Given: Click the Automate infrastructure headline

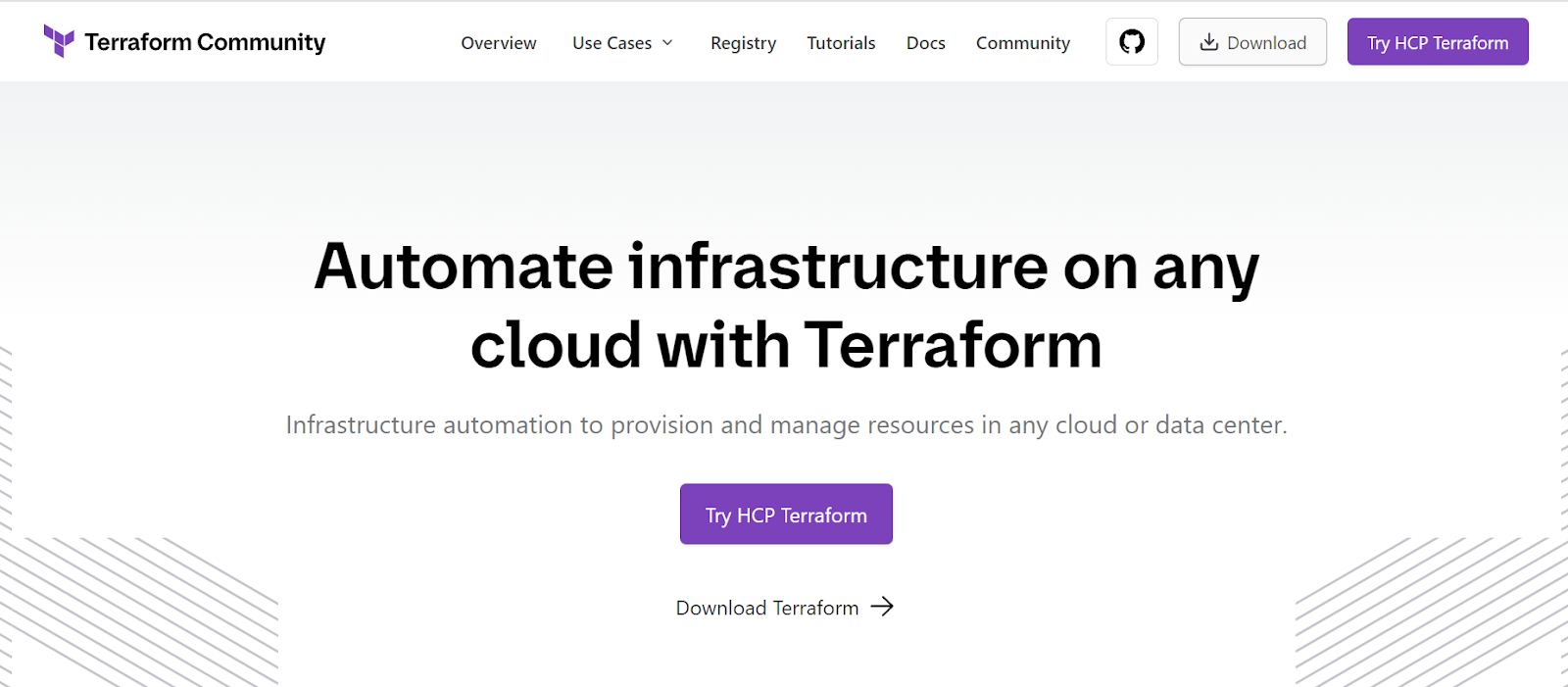Looking at the screenshot, I should coord(786,306).
